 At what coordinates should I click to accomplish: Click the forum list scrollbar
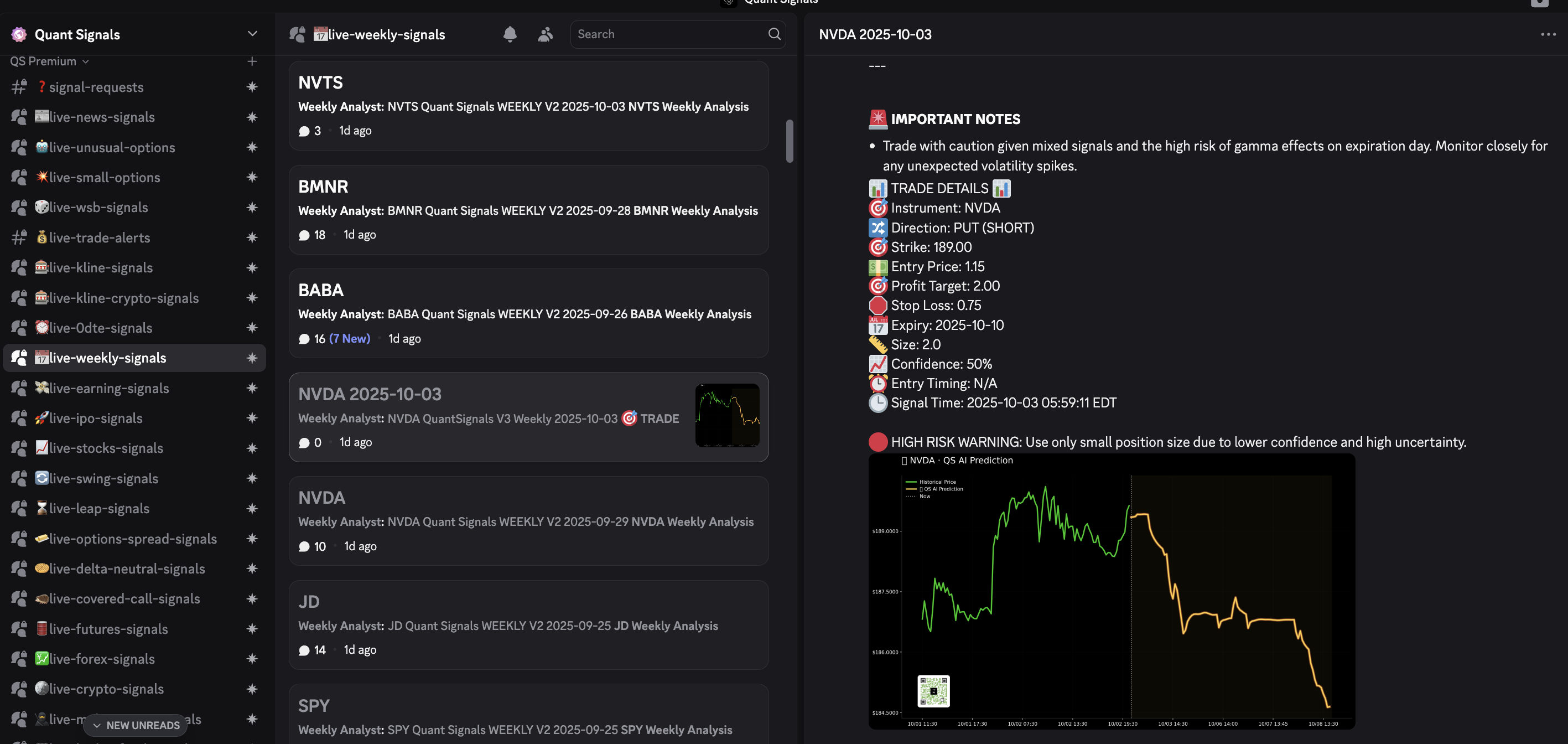tap(790, 141)
